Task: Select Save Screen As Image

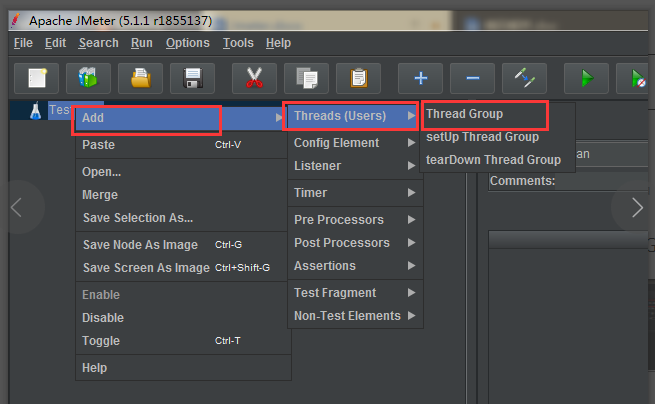Action: click(x=181, y=268)
